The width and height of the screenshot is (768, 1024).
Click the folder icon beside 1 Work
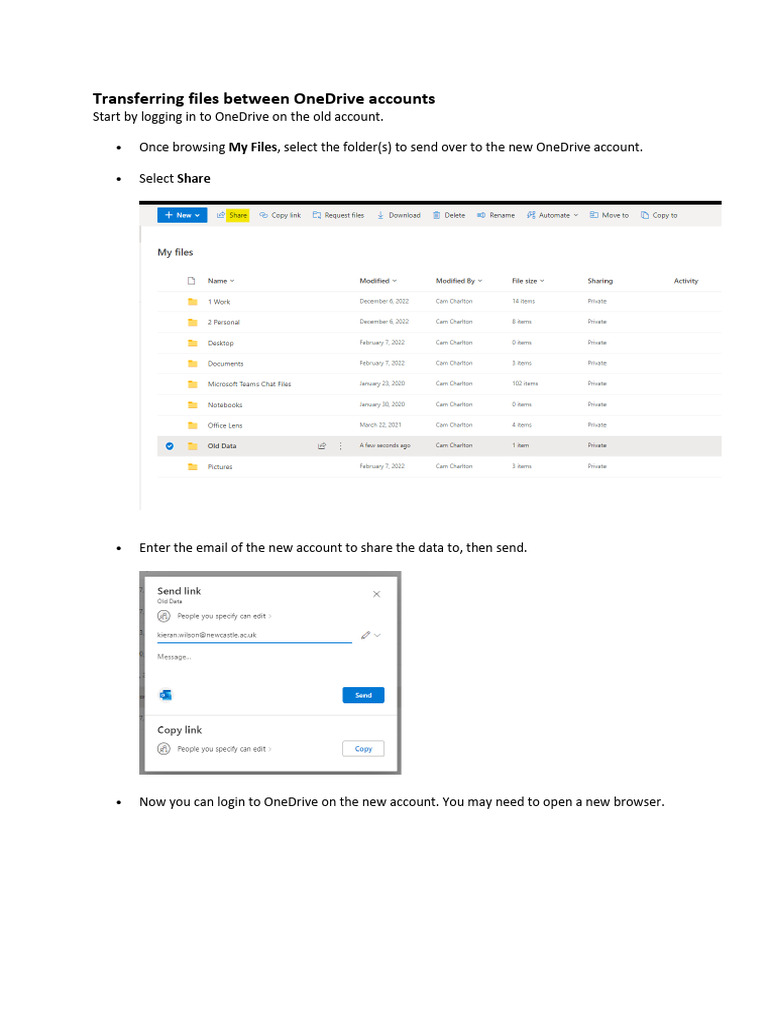coord(192,302)
